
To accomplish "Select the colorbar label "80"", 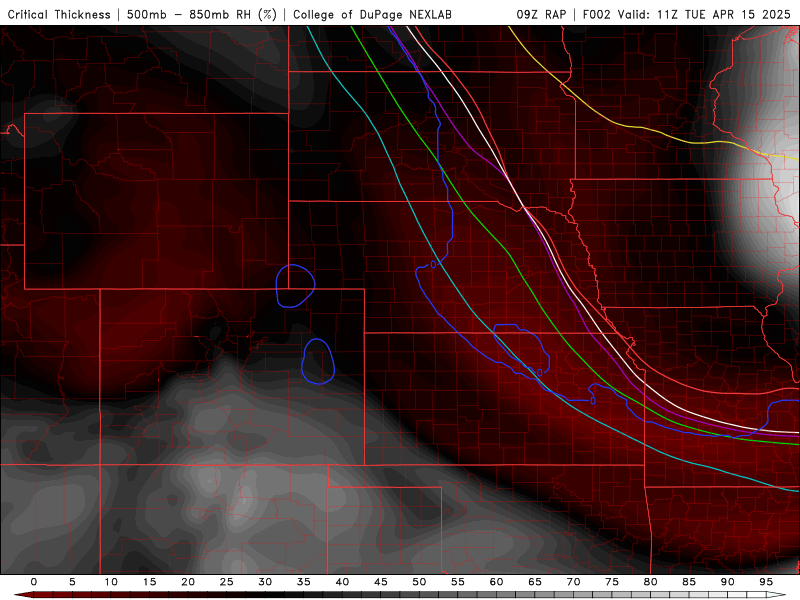I will (650, 582).
